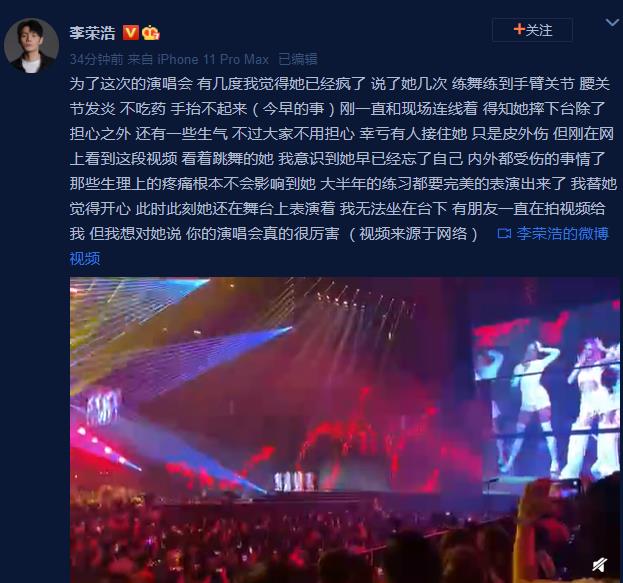Click the iPhone 11 Pro Max source
The height and width of the screenshot is (583, 623).
coord(213,59)
